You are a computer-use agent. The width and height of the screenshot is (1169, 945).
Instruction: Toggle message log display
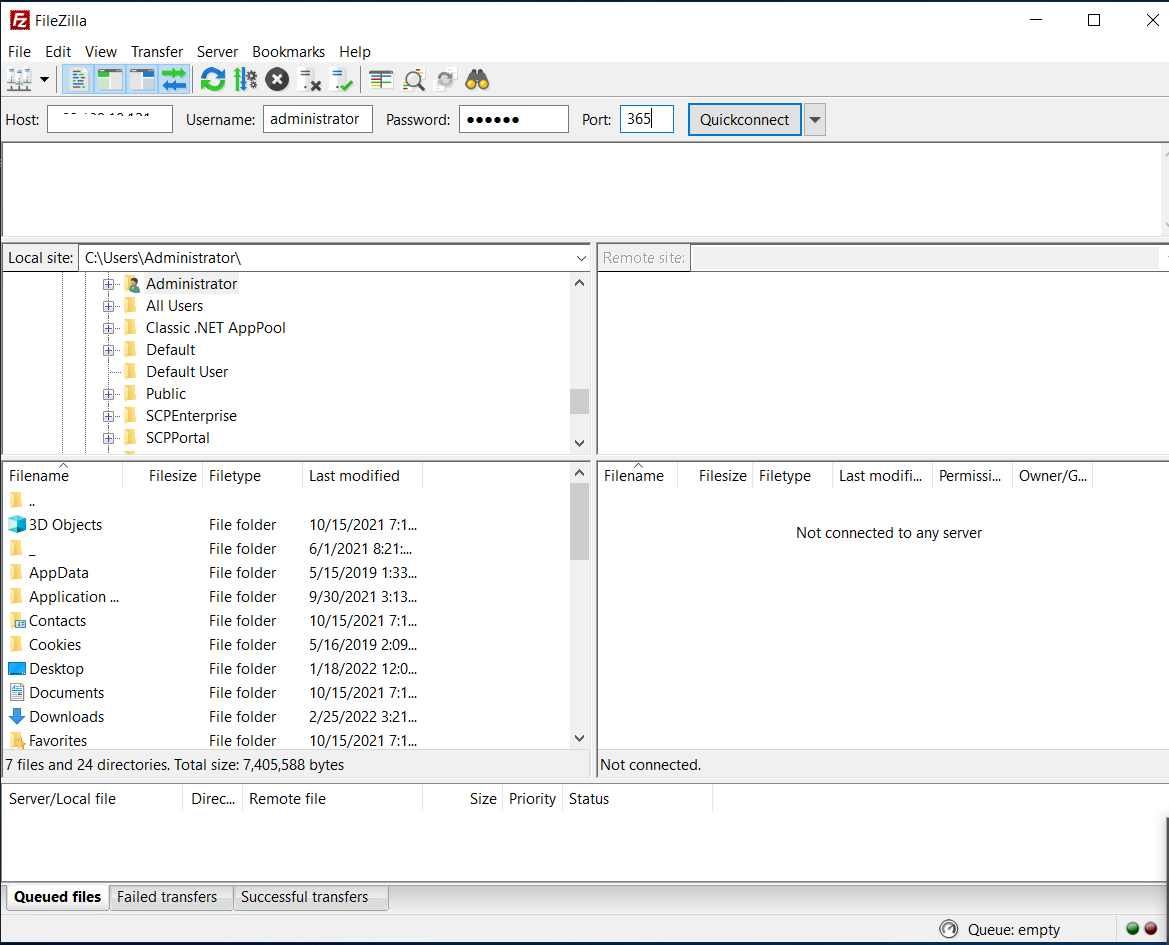(x=77, y=79)
